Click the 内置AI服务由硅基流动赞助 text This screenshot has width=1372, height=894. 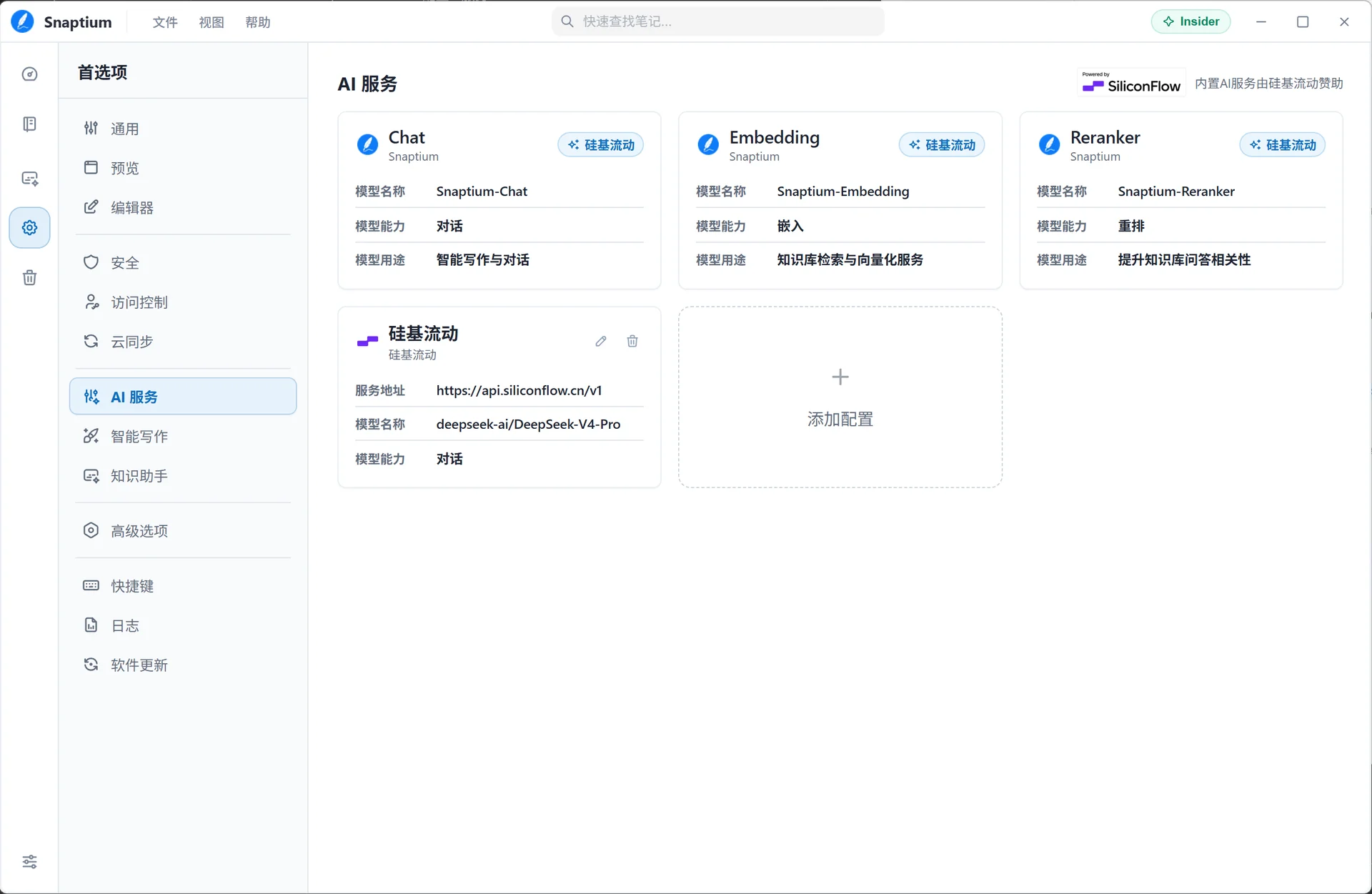coord(1269,84)
